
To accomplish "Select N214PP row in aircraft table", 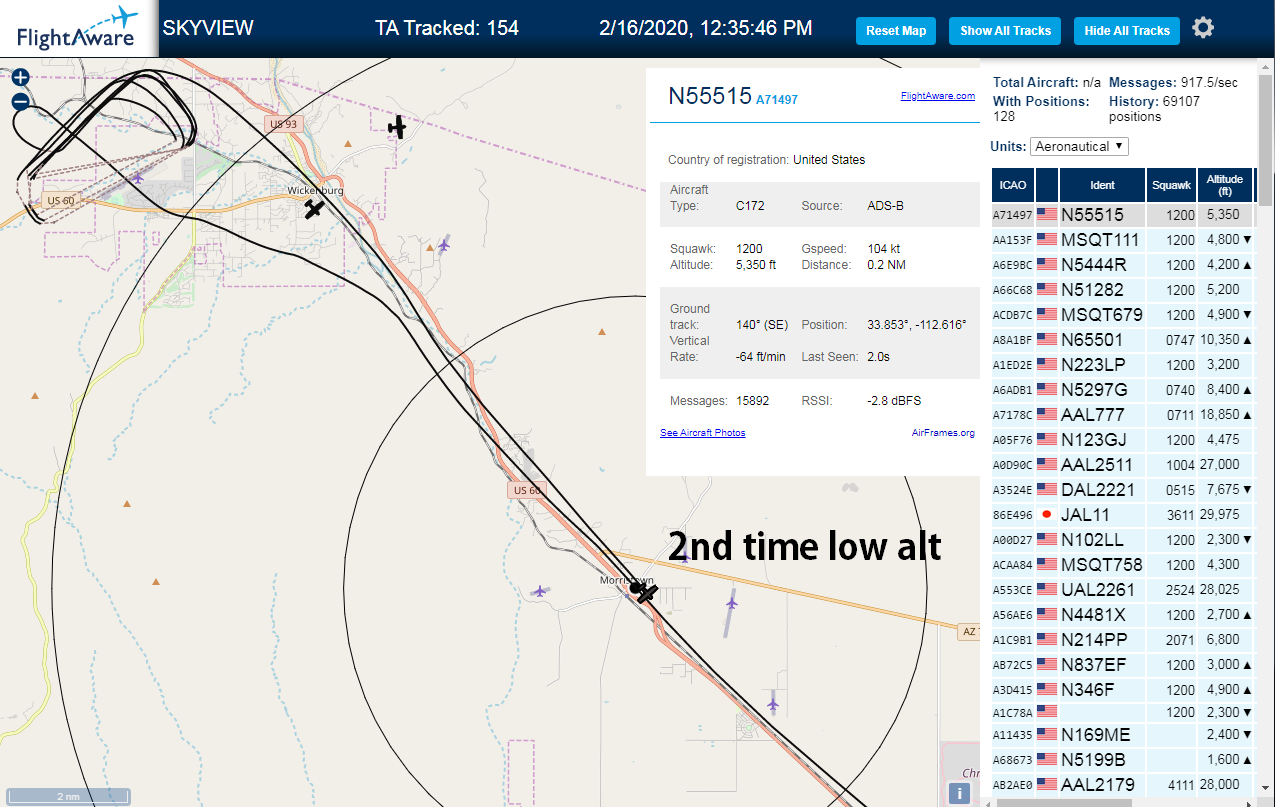I will [x=1122, y=639].
